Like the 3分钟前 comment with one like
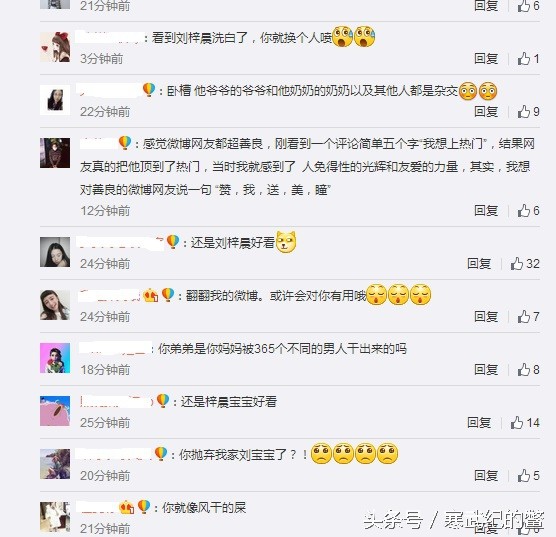 pyautogui.click(x=524, y=59)
